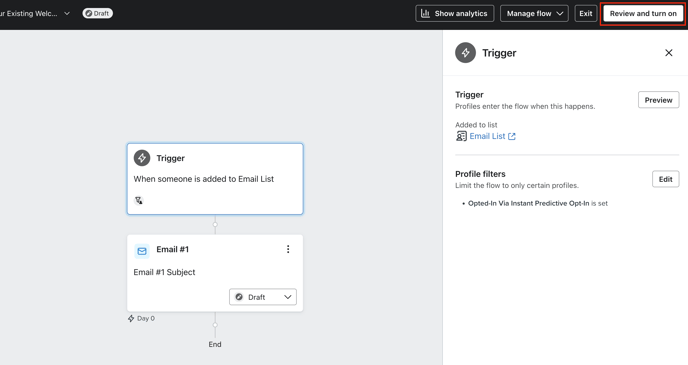Click Review and turn on button
Image resolution: width=688 pixels, height=365 pixels.
pos(643,13)
